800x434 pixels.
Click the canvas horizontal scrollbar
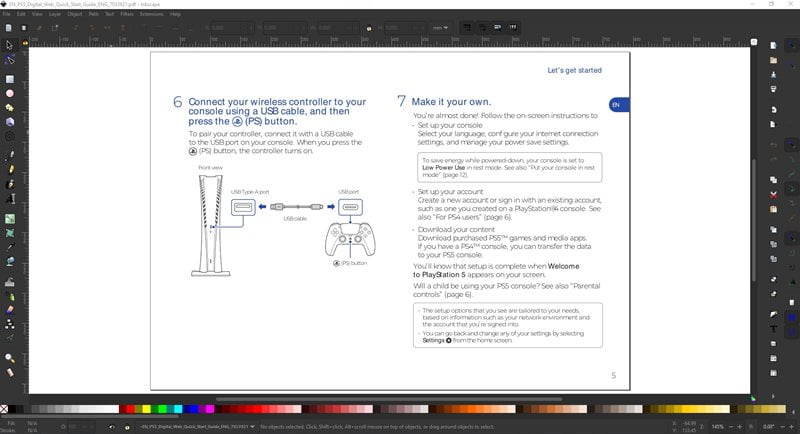coord(388,399)
